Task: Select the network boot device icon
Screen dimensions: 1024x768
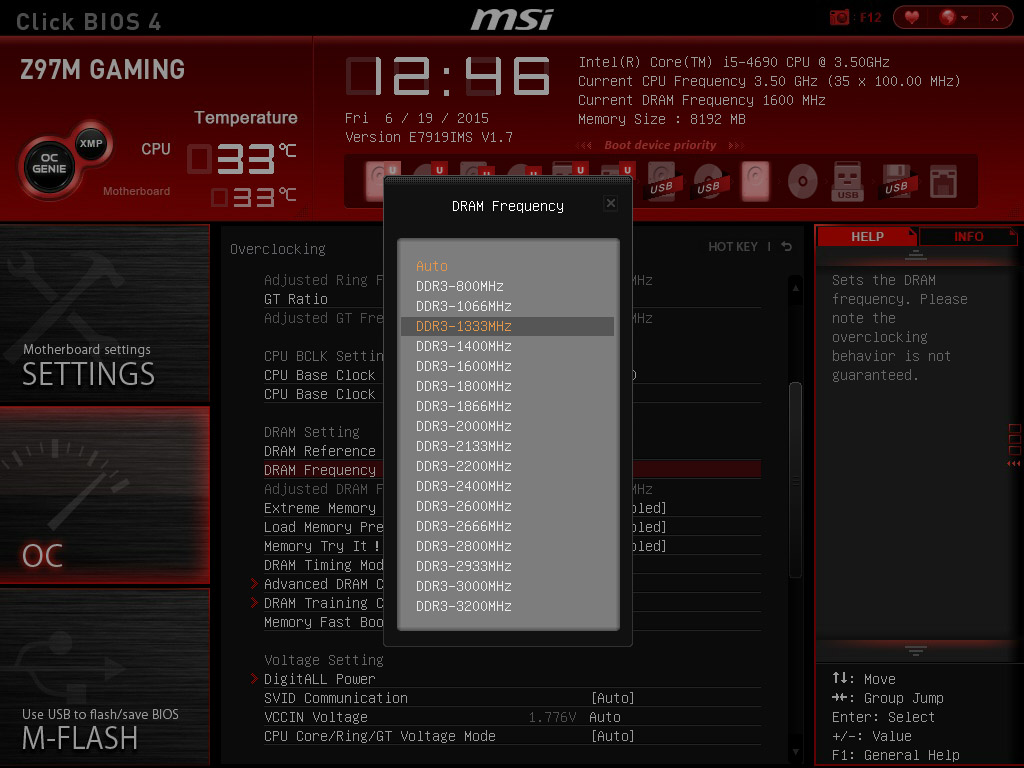Action: click(944, 182)
